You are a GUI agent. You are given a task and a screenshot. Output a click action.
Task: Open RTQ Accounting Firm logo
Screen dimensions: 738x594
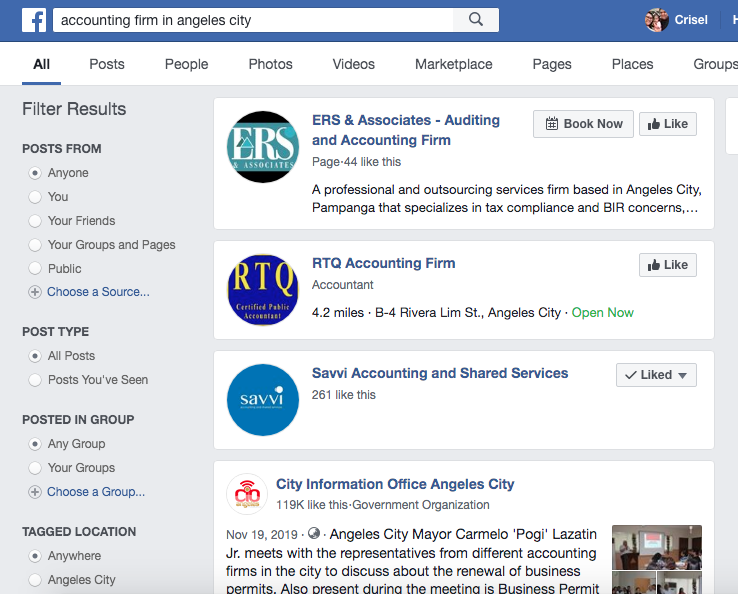point(263,290)
